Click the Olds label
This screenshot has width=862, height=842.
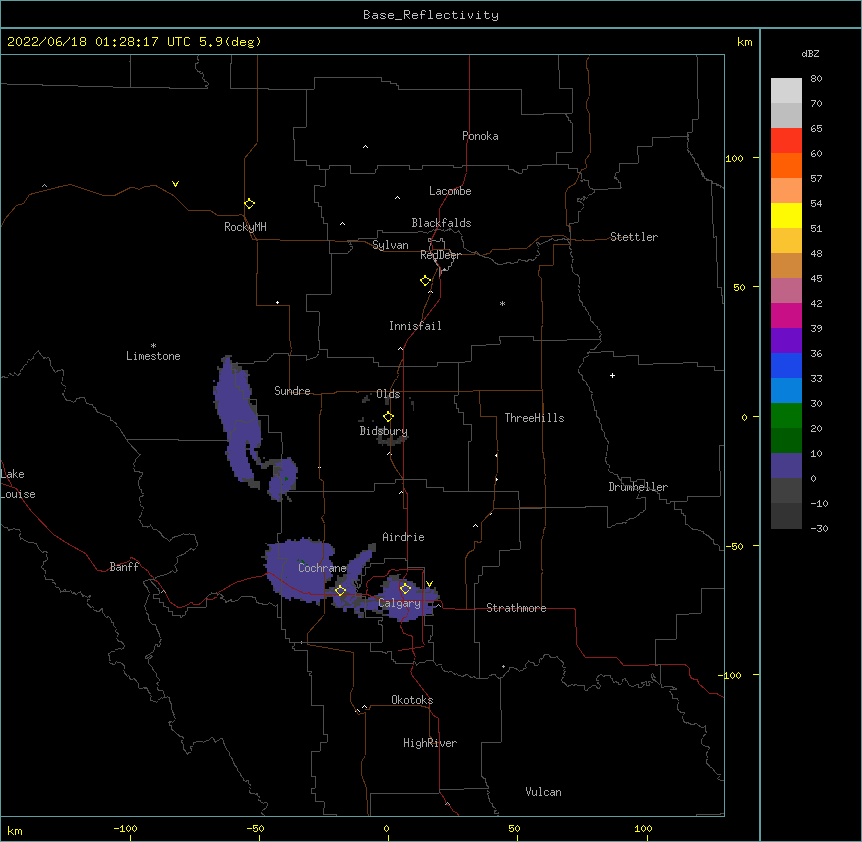coord(388,394)
